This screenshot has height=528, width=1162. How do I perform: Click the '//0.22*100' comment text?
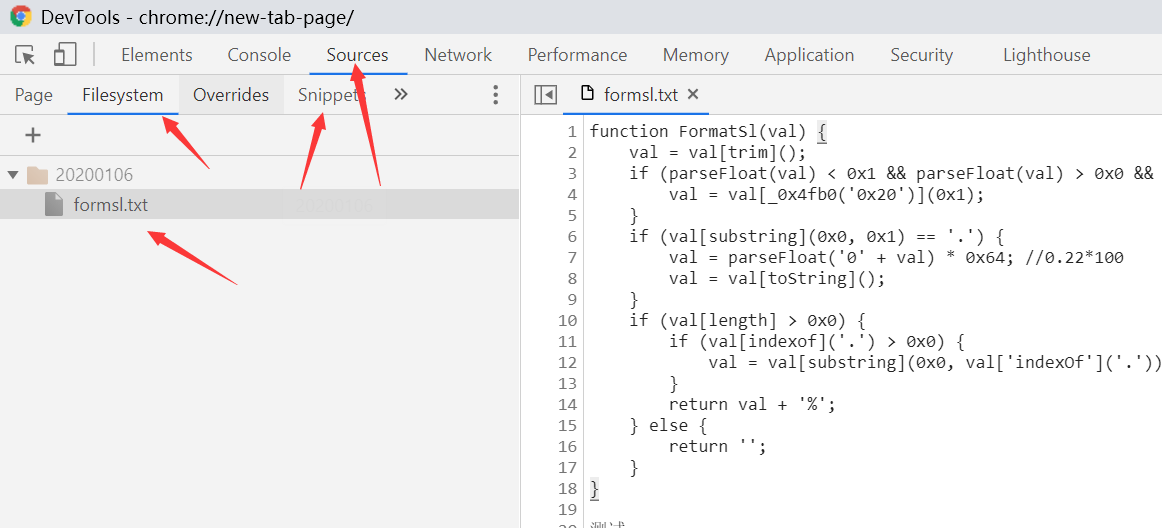tap(1075, 258)
